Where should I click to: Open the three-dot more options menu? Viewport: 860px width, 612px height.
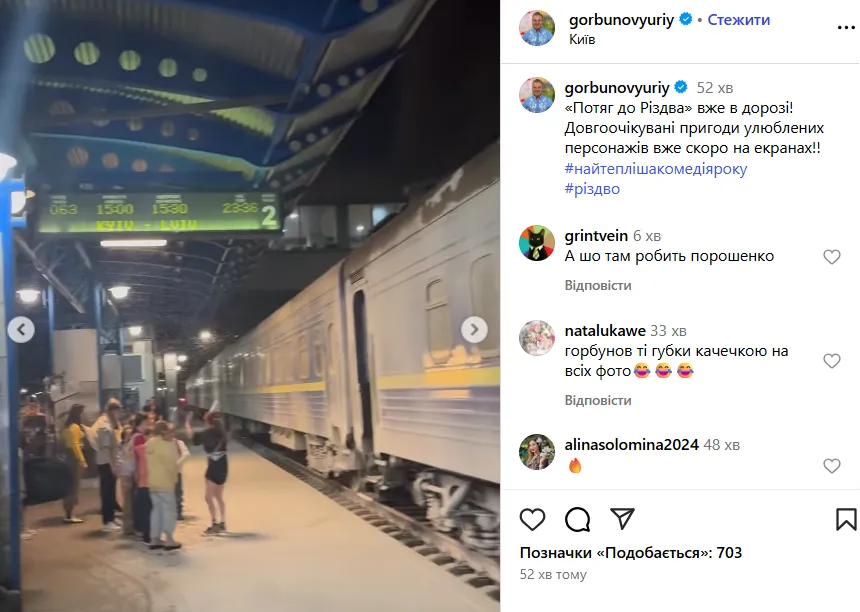(x=846, y=28)
